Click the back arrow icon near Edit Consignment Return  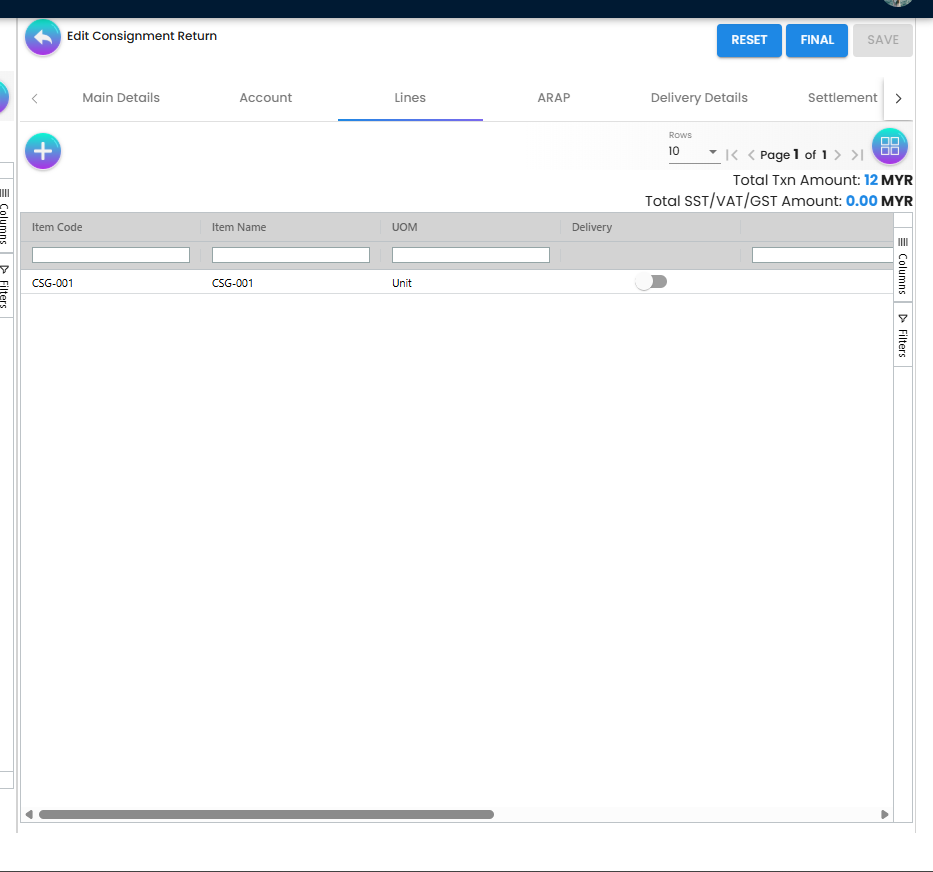tap(42, 37)
